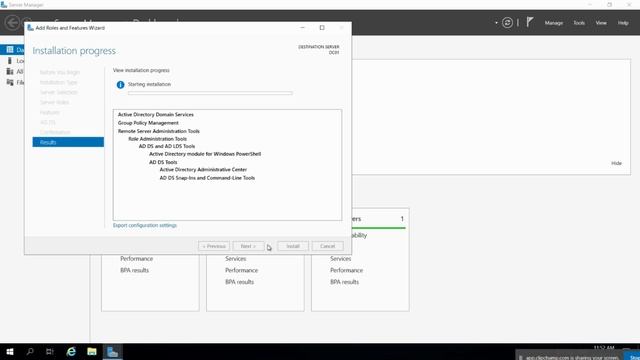The width and height of the screenshot is (640, 360).
Task: Click the Add Roles and Features Wizard title icon
Action: [30, 28]
